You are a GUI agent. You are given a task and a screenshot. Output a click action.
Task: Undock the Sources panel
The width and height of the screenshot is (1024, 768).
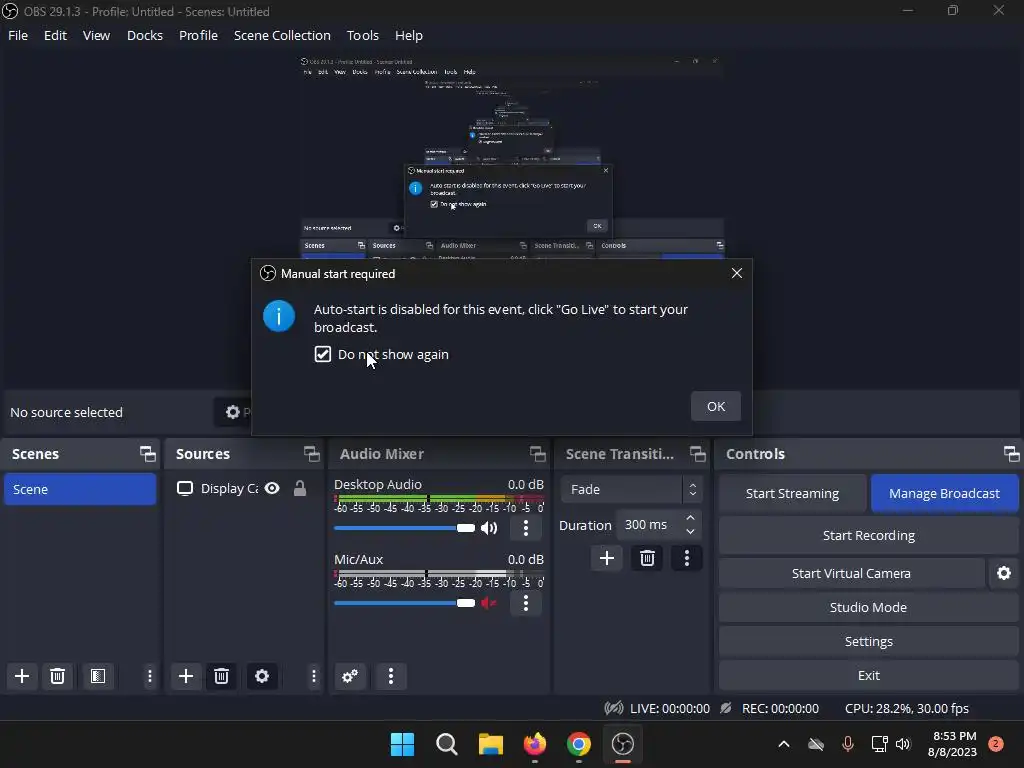[x=312, y=454]
